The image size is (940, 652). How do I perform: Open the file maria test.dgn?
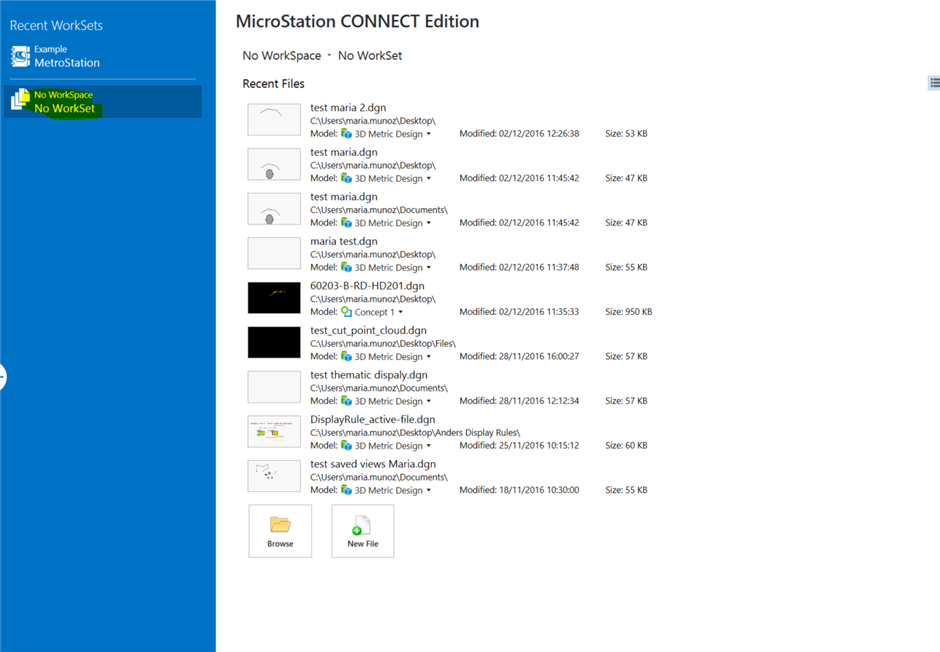point(344,242)
